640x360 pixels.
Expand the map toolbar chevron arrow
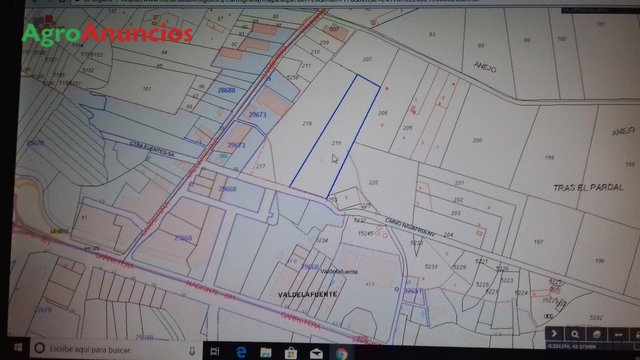(555, 334)
